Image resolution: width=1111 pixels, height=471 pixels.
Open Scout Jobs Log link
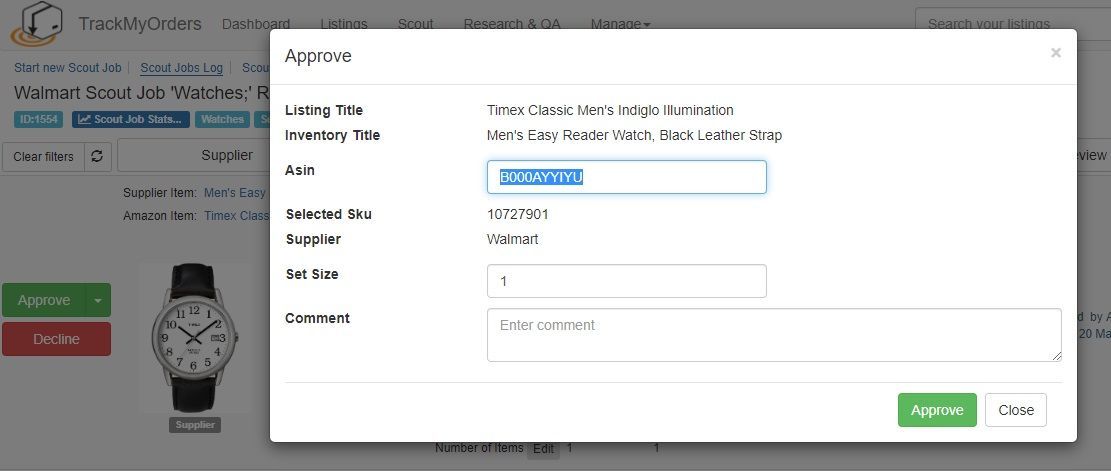click(181, 68)
